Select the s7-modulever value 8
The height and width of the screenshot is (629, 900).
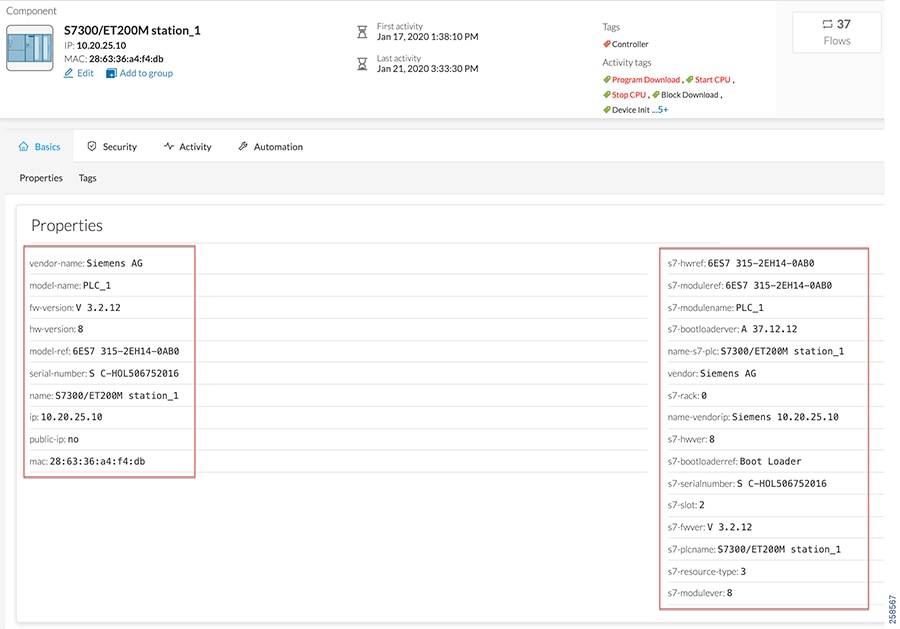point(730,593)
